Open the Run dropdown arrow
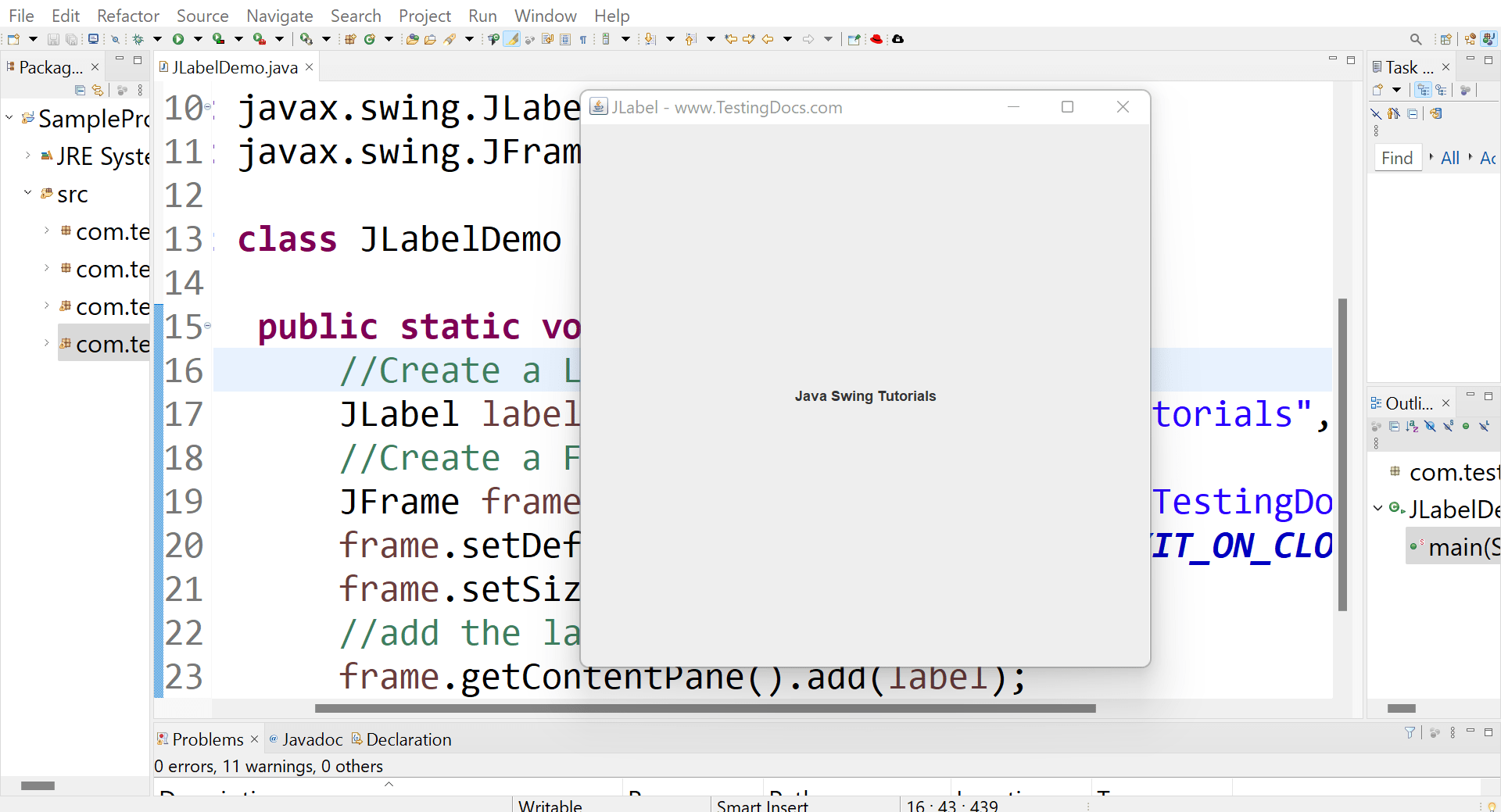The height and width of the screenshot is (812, 1501). tap(198, 39)
